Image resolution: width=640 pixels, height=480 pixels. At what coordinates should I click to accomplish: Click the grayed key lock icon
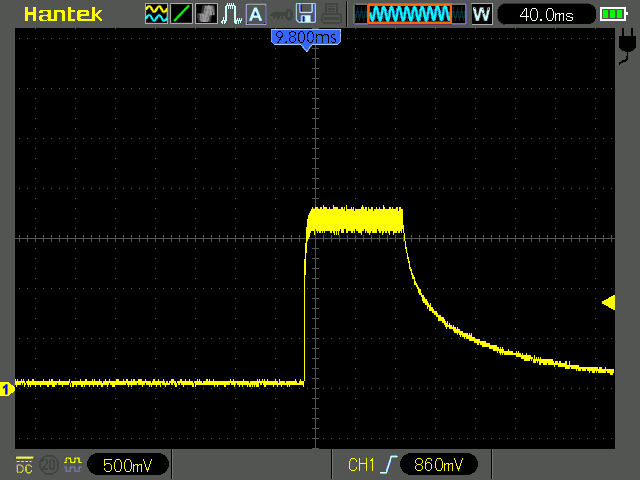[281, 15]
